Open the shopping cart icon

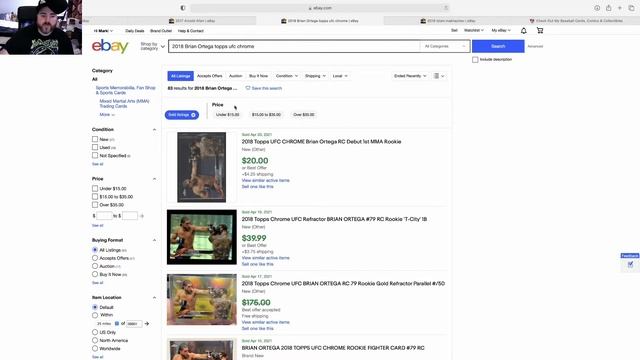click(x=540, y=31)
